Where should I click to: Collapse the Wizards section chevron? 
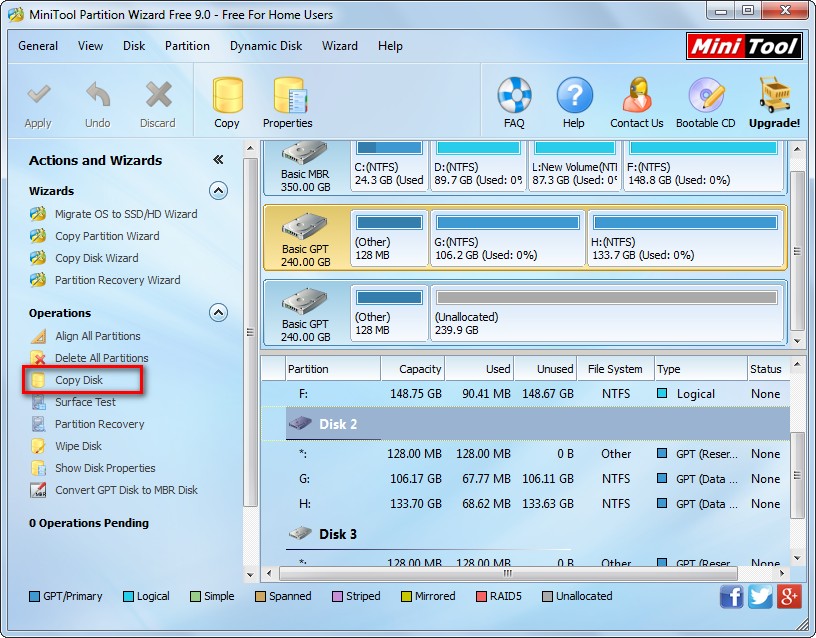tap(218, 190)
